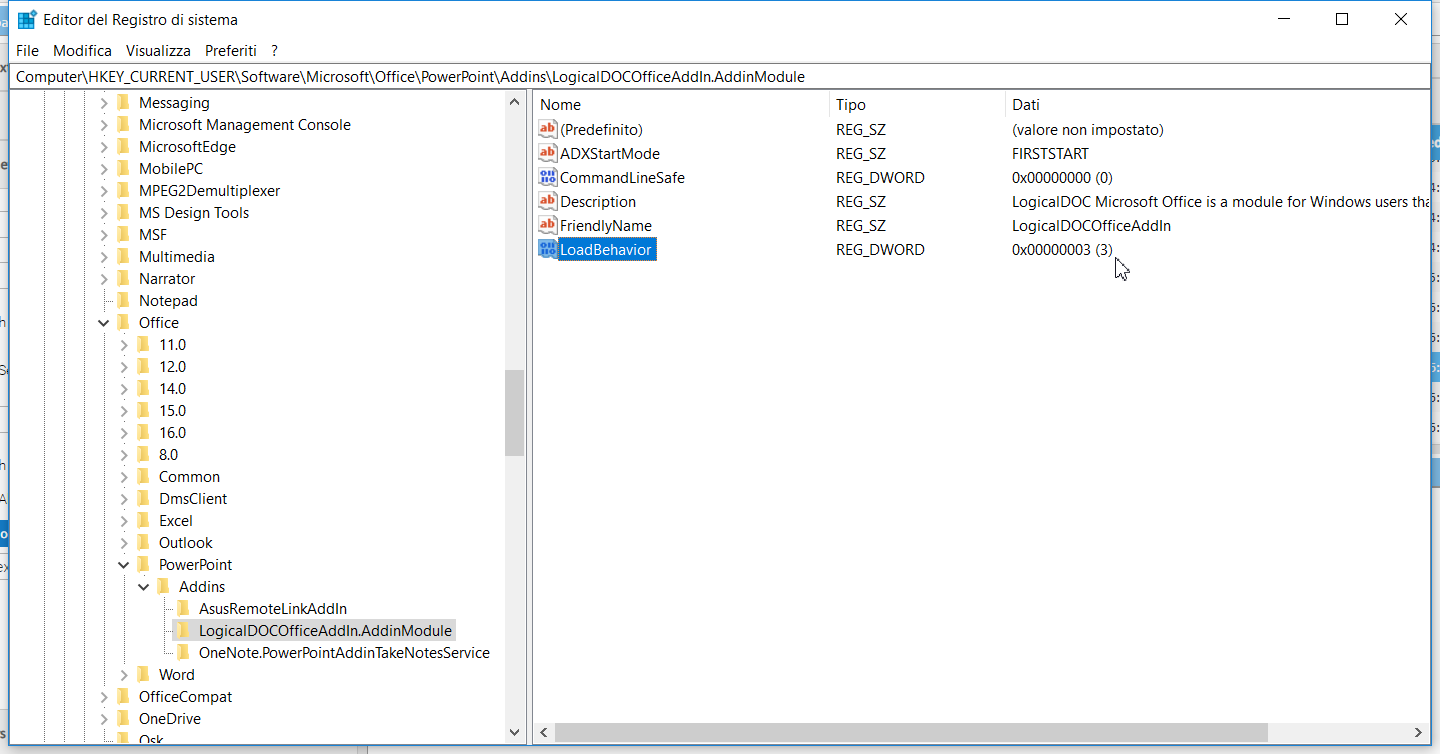Click the OneDrive folder icon
This screenshot has width=1440, height=754.
tap(124, 718)
